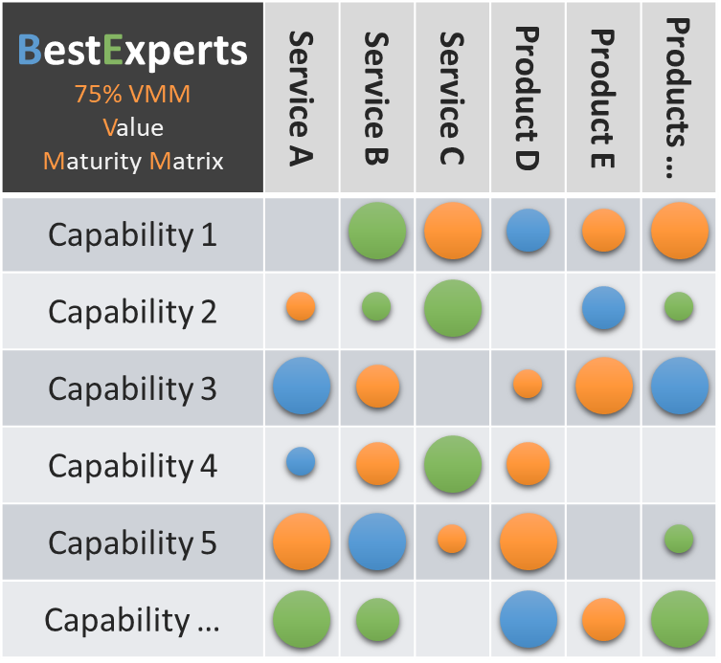Select the green circle at Capability 4, Service C
Screen dimensions: 721x663
click(x=453, y=464)
